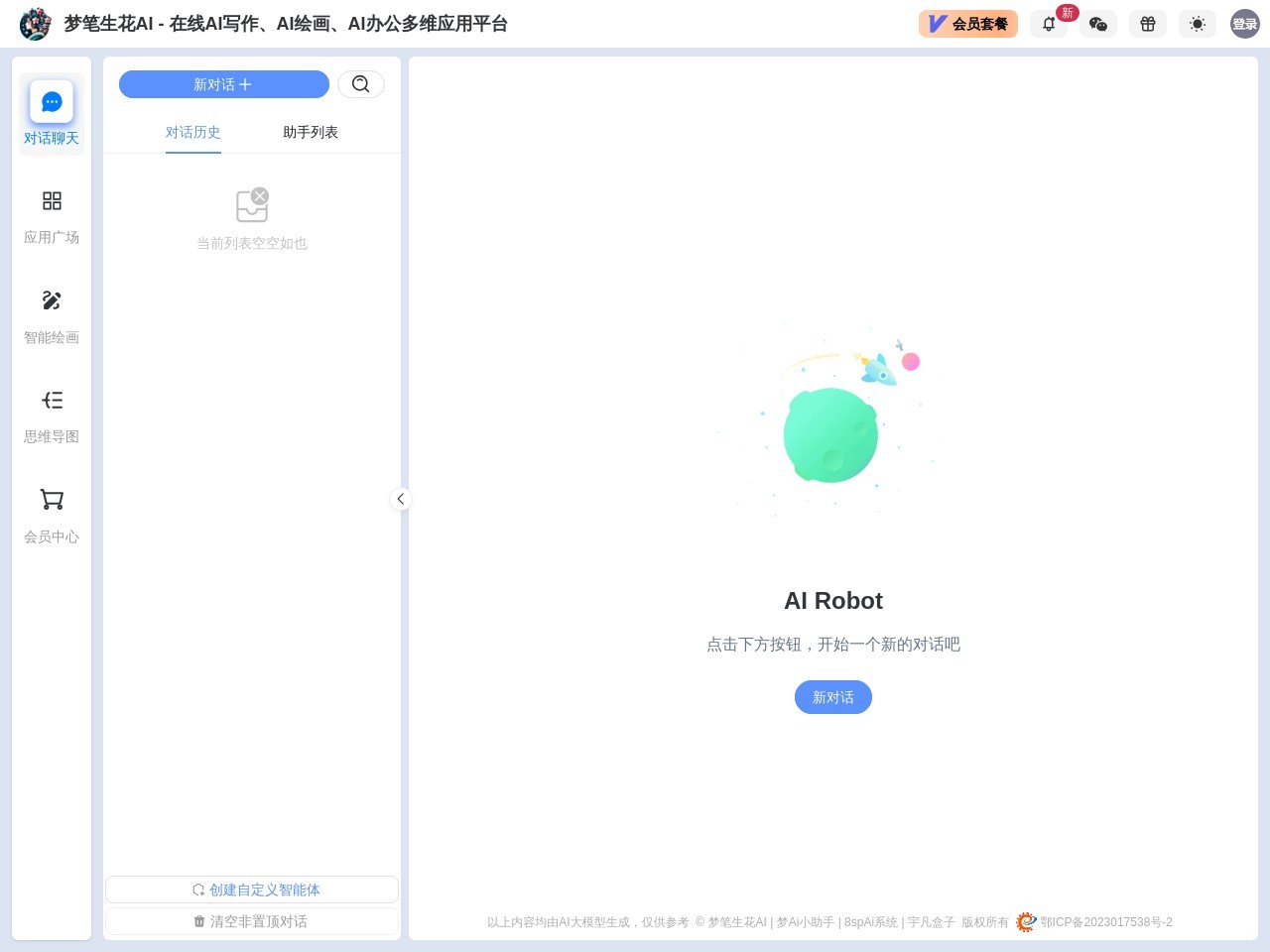This screenshot has width=1270, height=952.
Task: Click the 点击下方按钮 prompt text
Action: pos(833,645)
